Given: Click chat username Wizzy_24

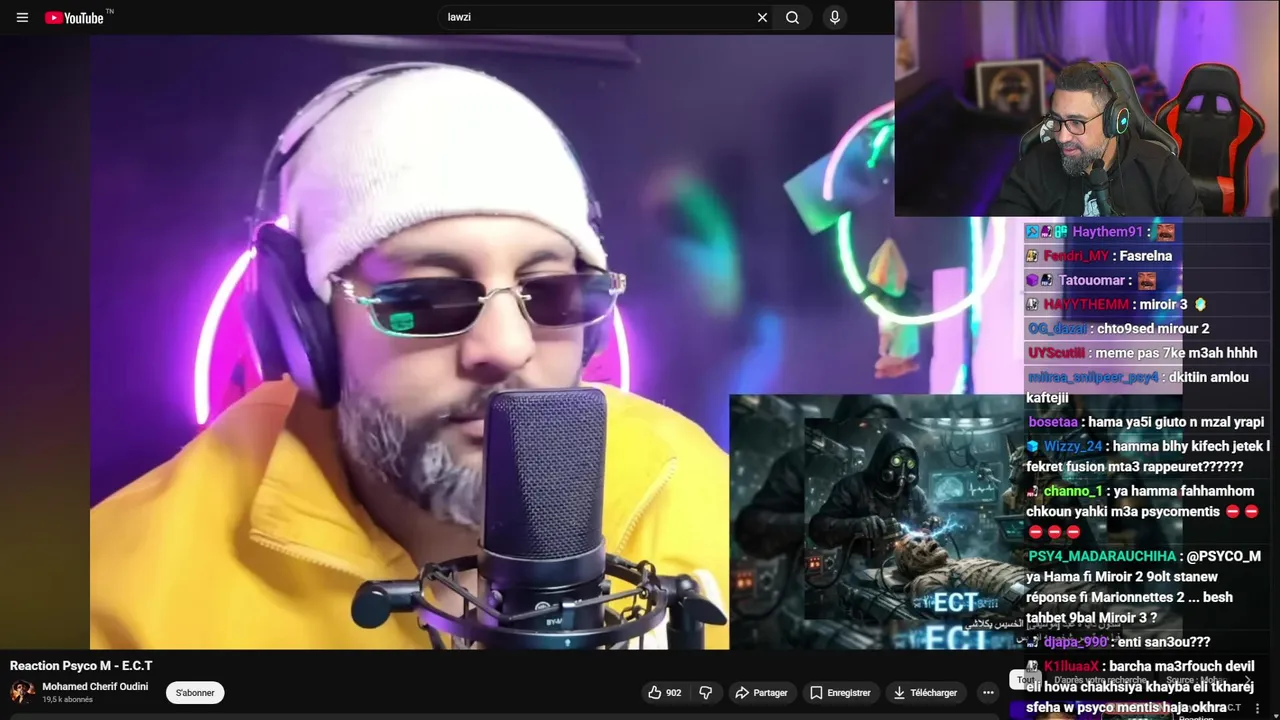Looking at the screenshot, I should (1072, 447).
